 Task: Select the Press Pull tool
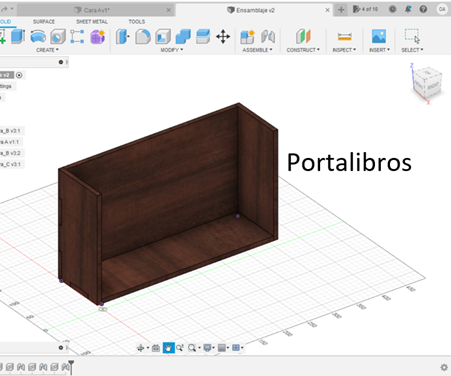pyautogui.click(x=122, y=36)
